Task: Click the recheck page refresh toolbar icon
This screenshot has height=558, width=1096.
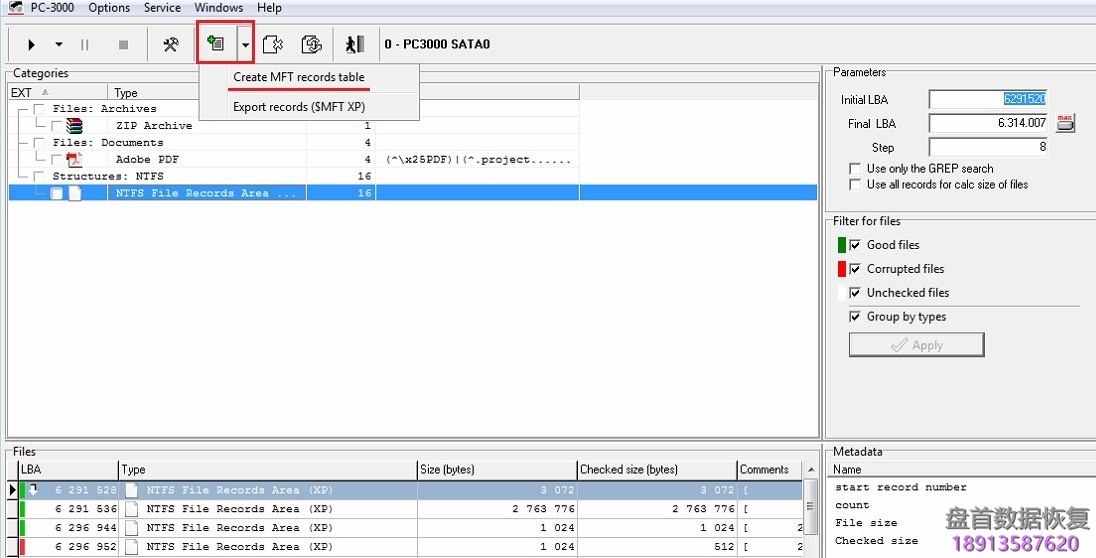Action: (311, 45)
